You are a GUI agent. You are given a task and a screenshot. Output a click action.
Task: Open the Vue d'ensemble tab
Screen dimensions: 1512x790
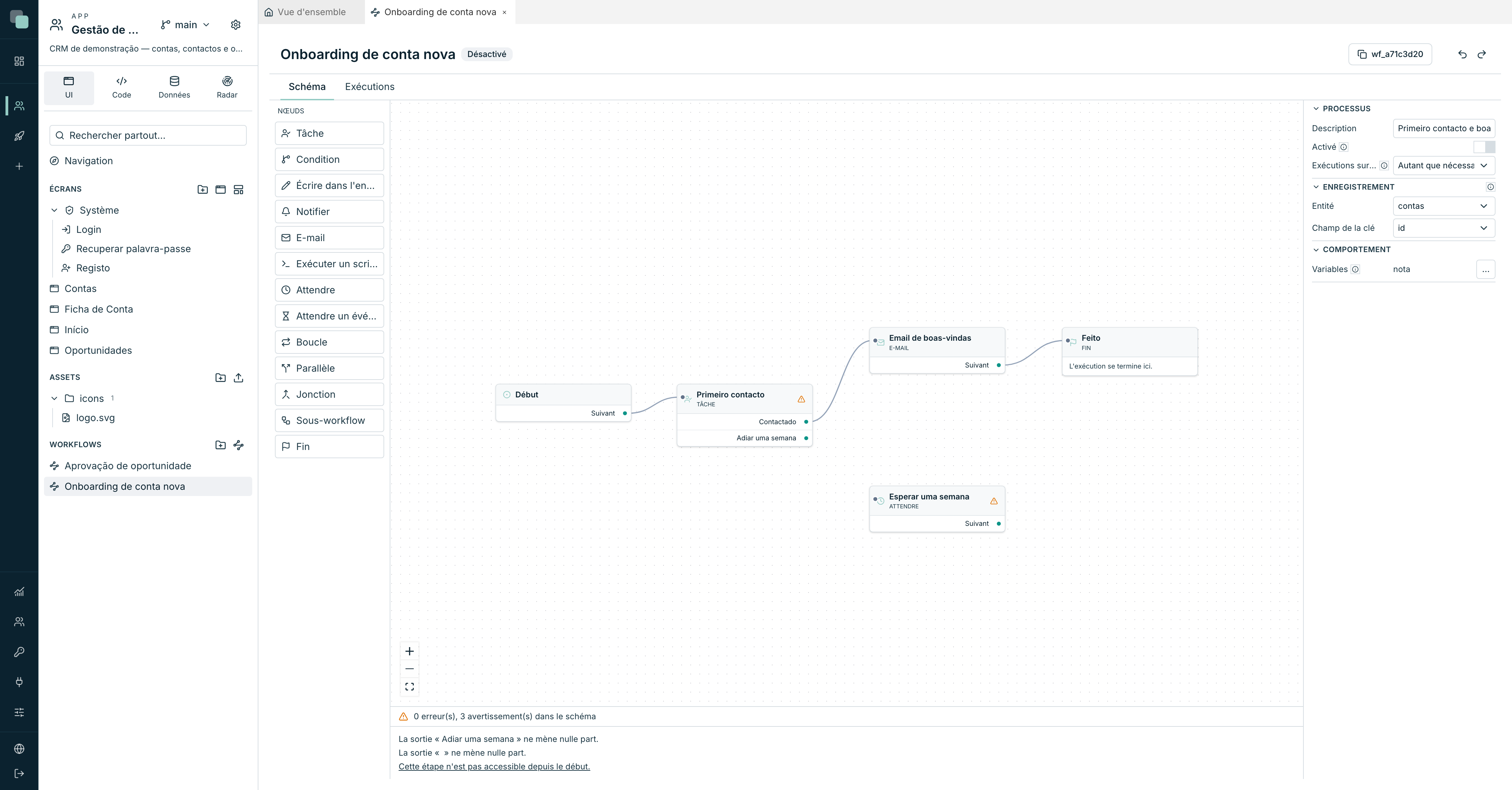305,12
